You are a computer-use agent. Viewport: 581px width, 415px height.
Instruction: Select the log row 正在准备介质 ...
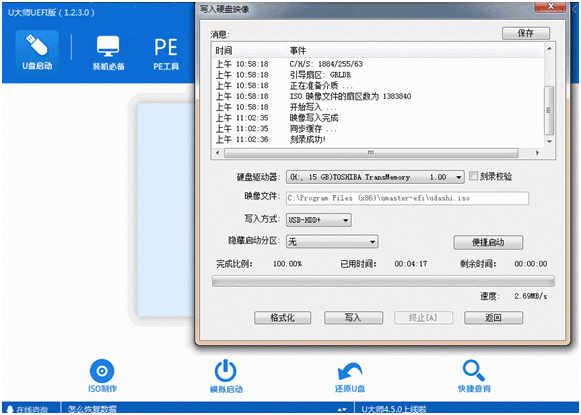pos(378,86)
